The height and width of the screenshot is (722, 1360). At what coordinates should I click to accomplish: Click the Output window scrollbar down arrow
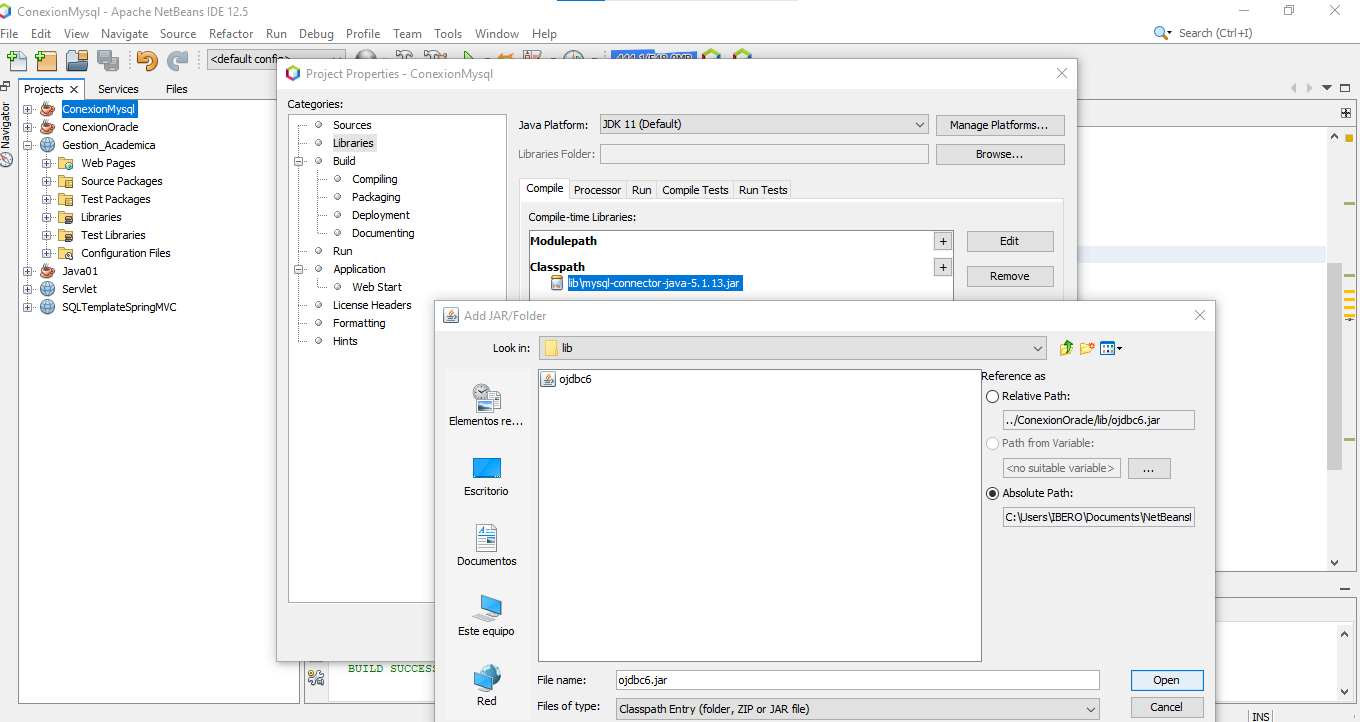click(x=1346, y=690)
